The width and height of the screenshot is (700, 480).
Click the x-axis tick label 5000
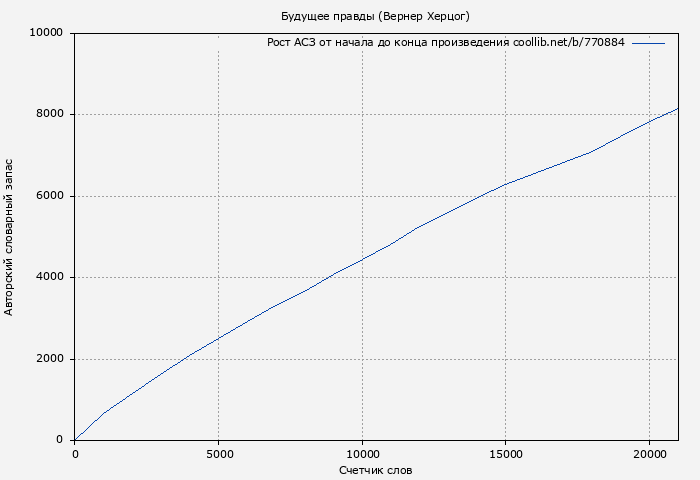(x=218, y=454)
